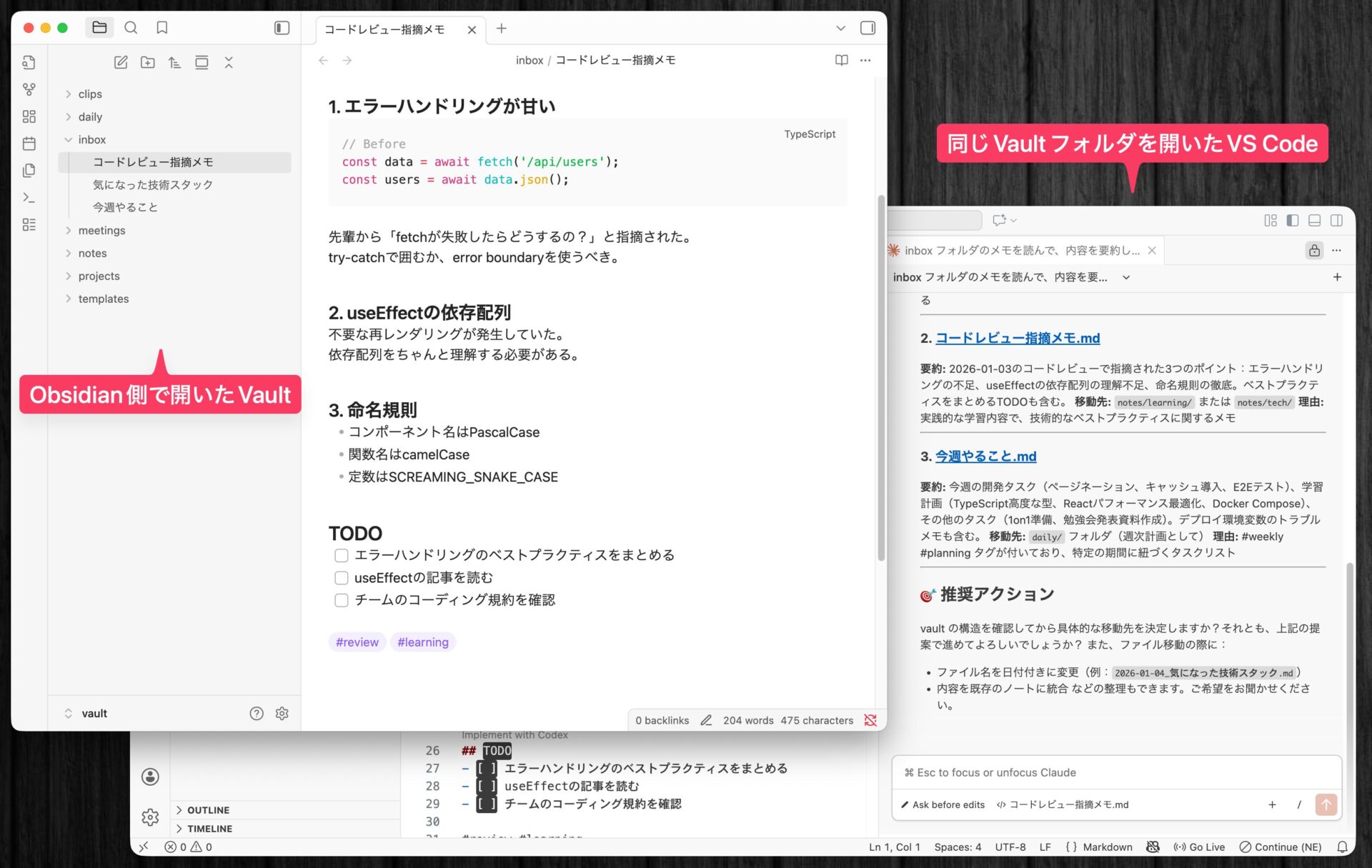The width and height of the screenshot is (1372, 868).
Task: Select '気になった技術スタック' note in the file tree
Action: (153, 184)
